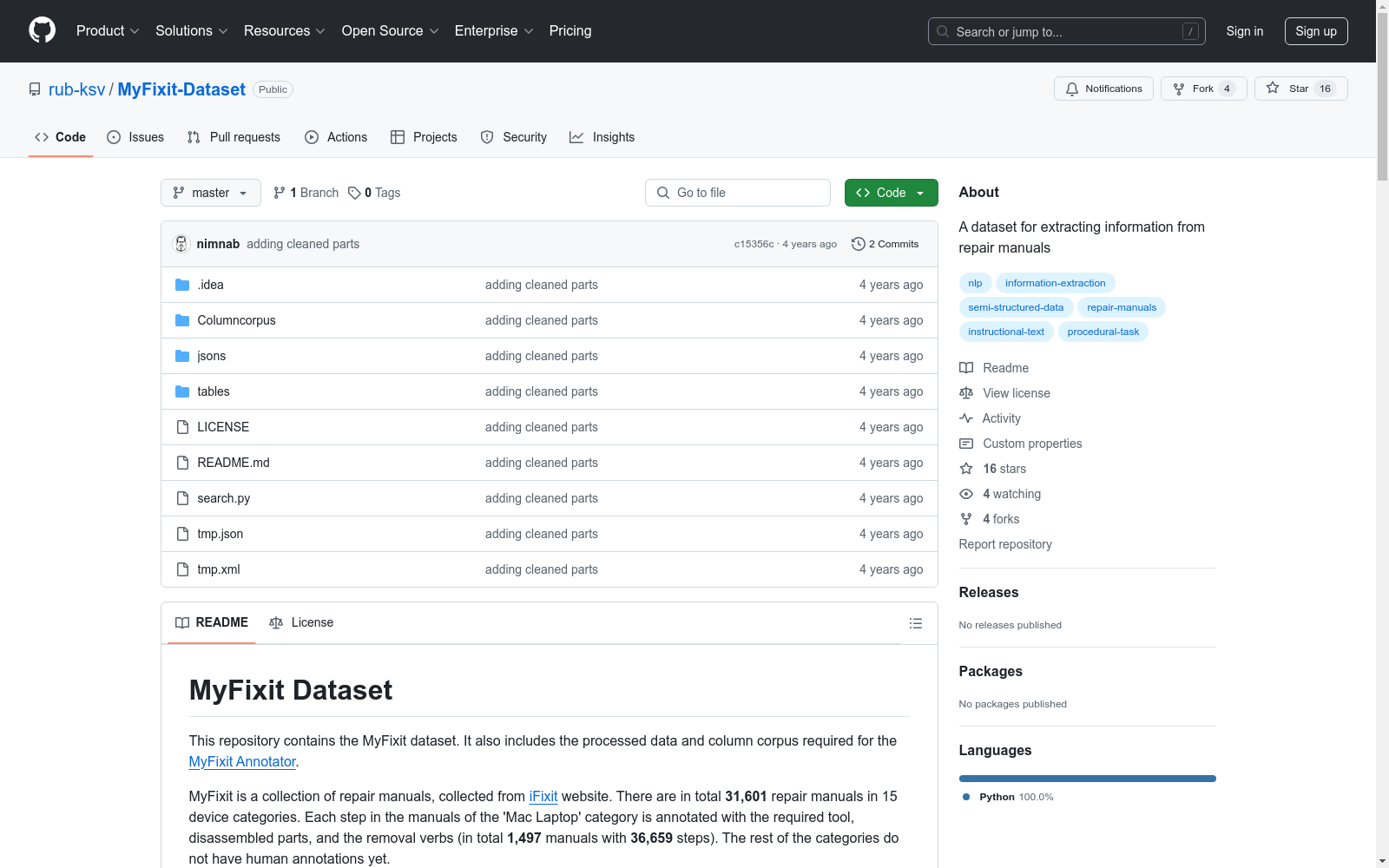Open the 2 Commits link

pos(885,244)
